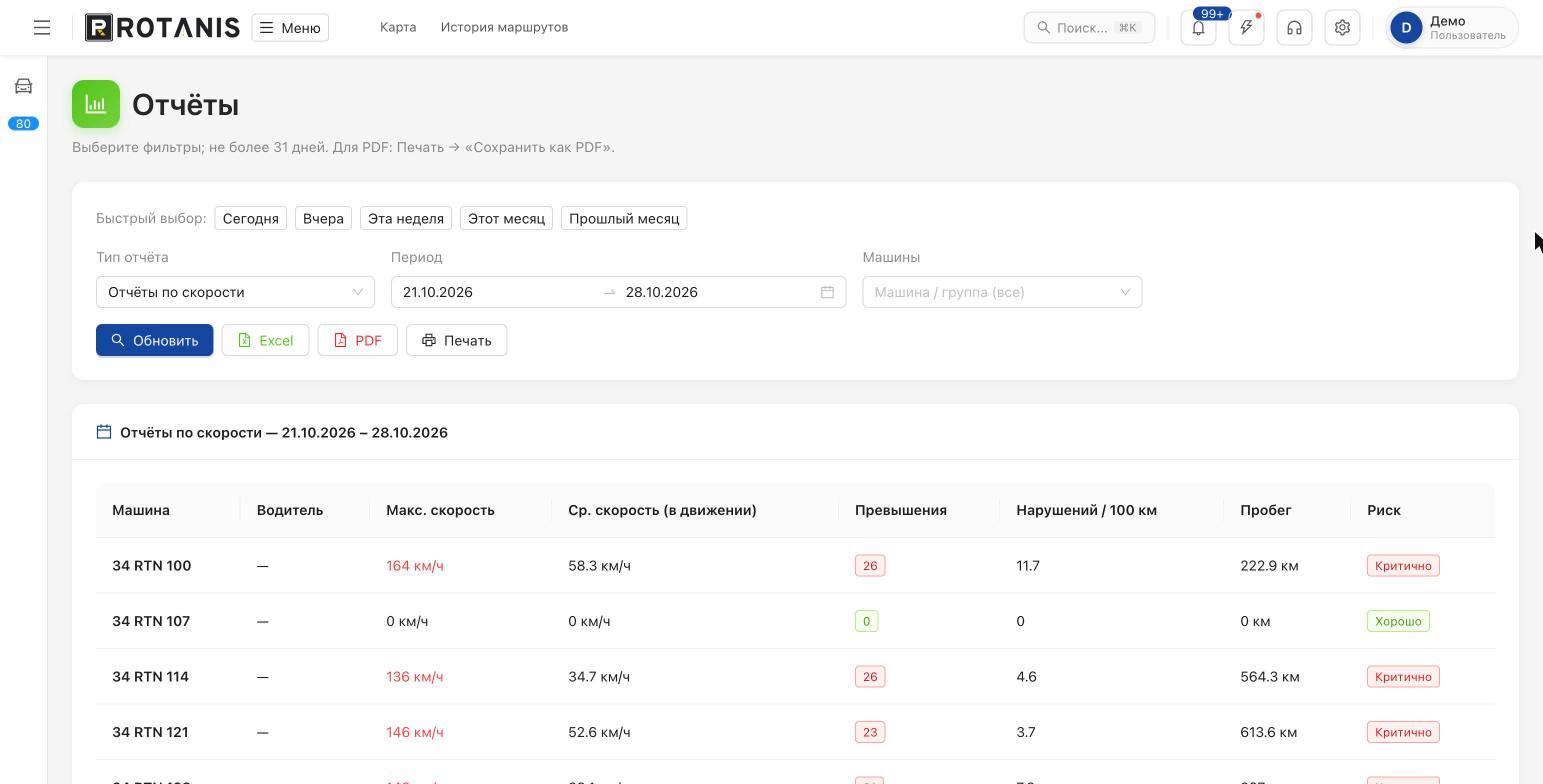
Task: Click the vehicle count badge 80
Action: [24, 124]
